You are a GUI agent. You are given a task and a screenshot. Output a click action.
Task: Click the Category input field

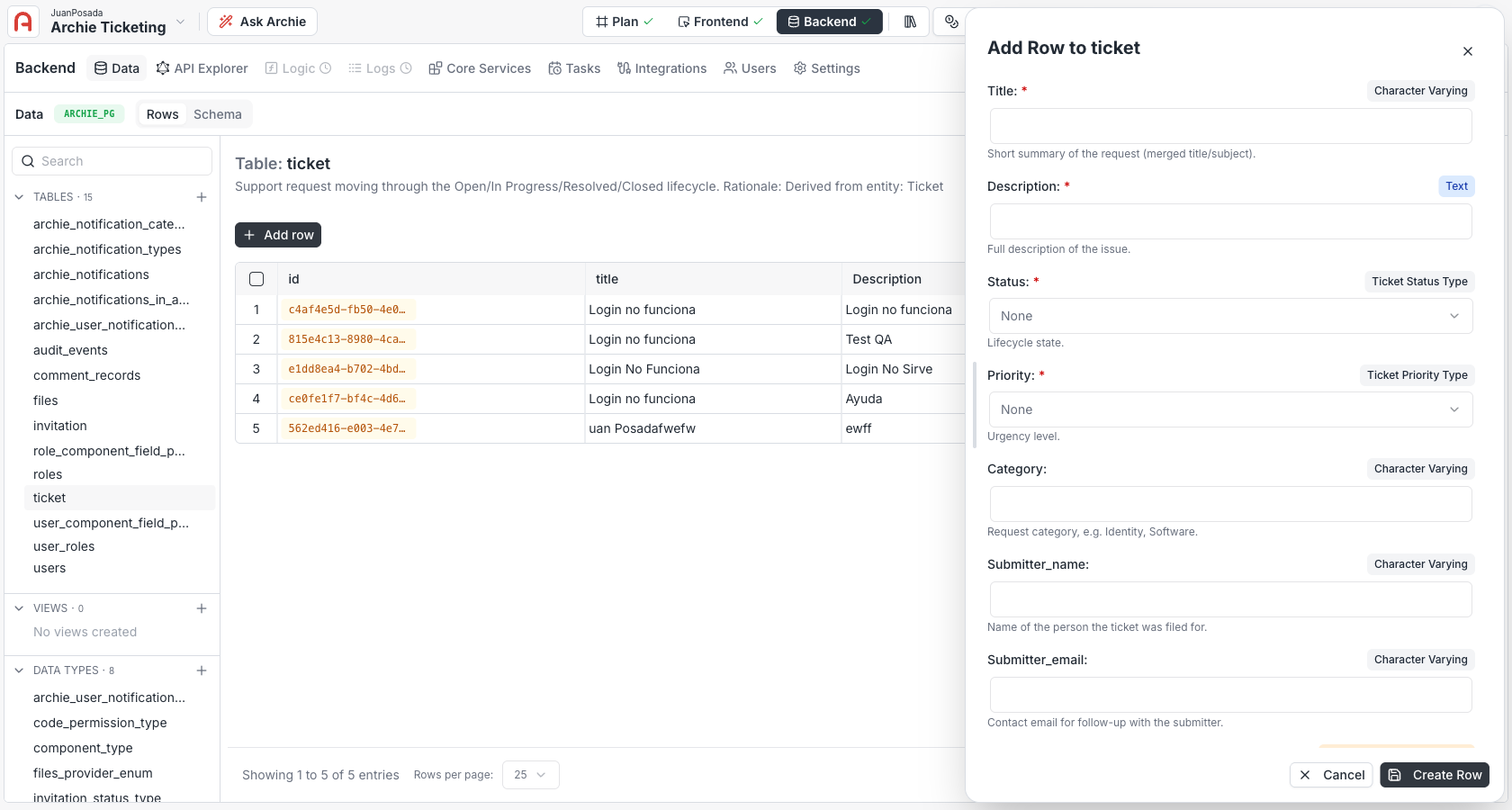tap(1230, 504)
